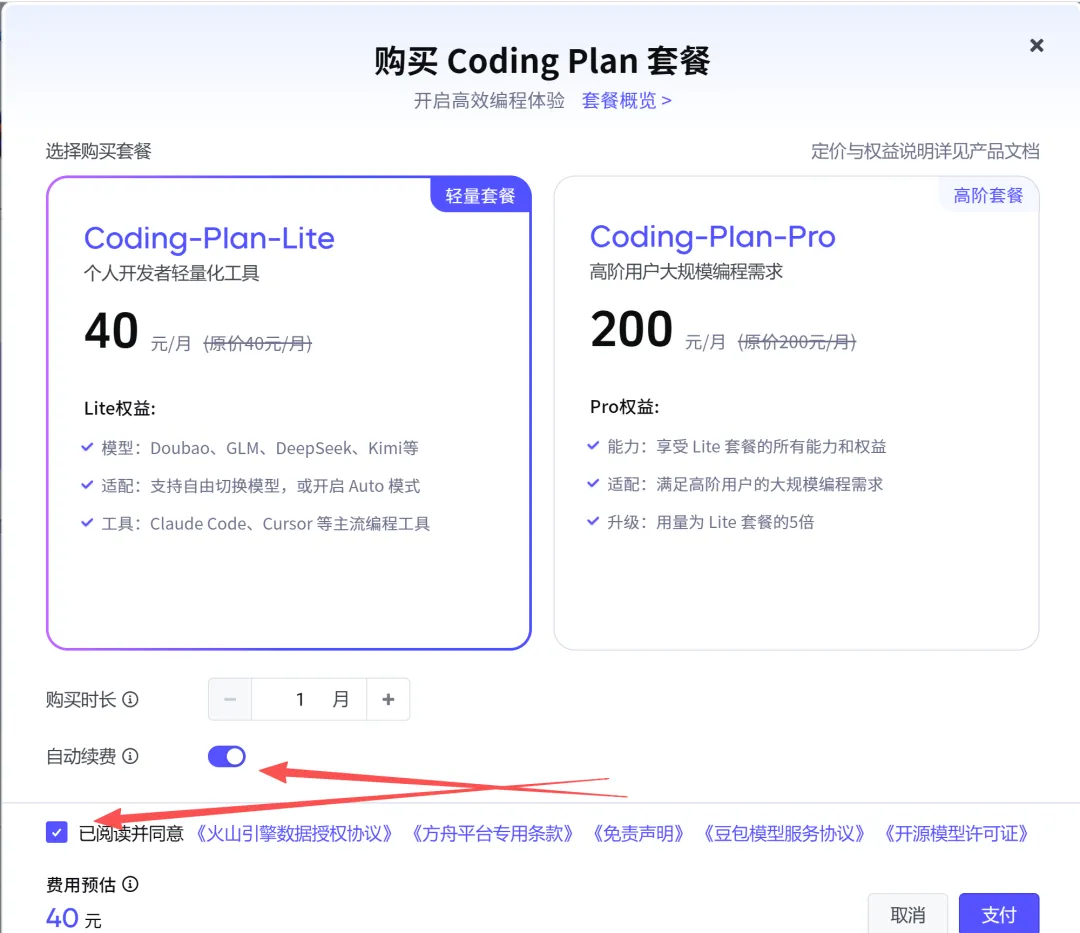The height and width of the screenshot is (933, 1080).
Task: Click the Lite 40 元/月 price
Action: tap(137, 332)
